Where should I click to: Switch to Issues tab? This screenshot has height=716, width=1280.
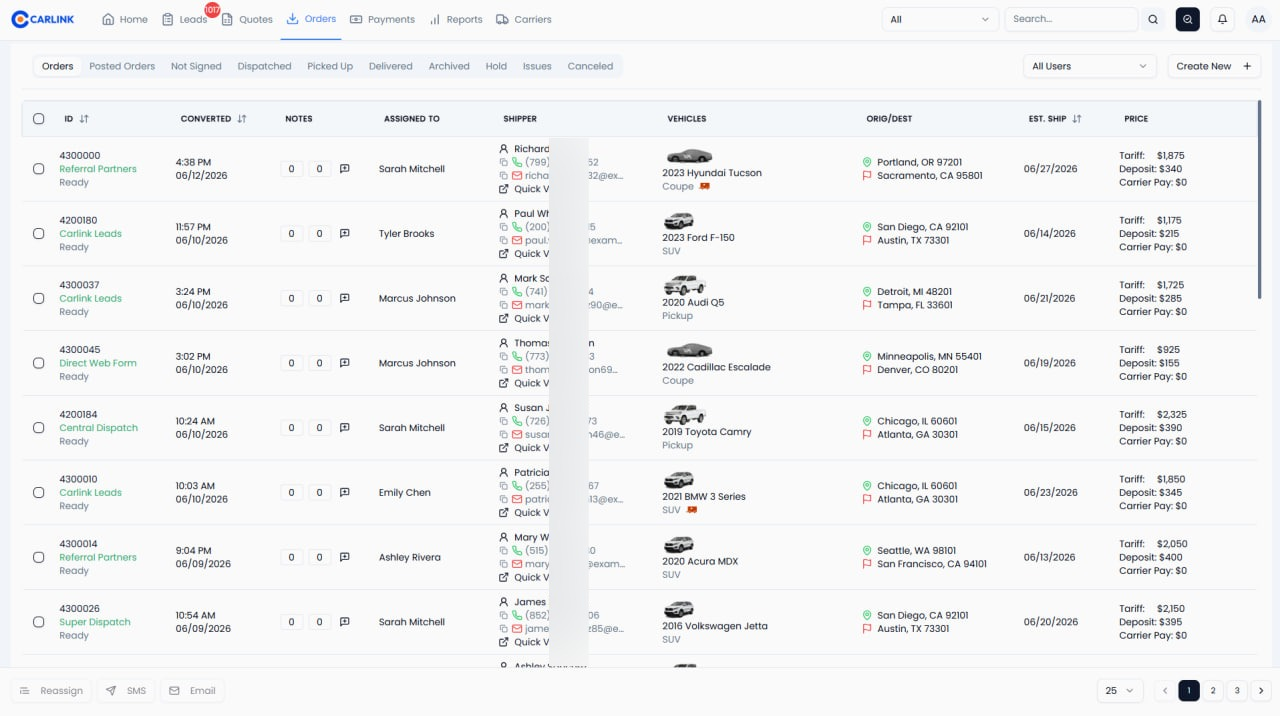[537, 66]
